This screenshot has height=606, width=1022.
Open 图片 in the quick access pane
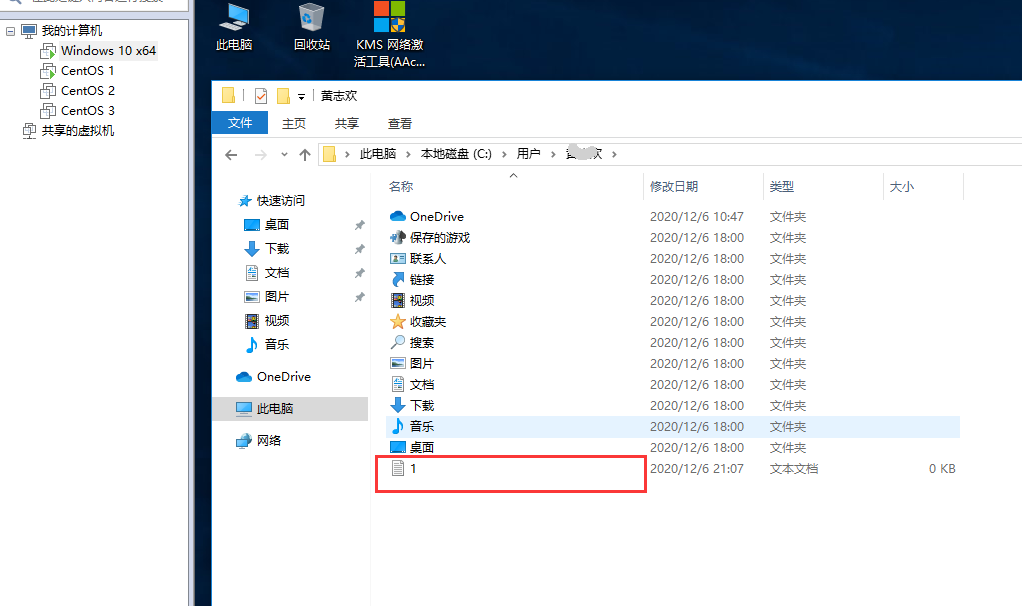point(276,297)
